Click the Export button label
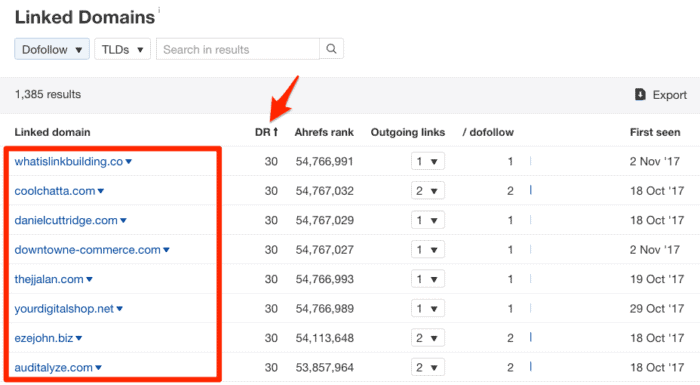 [669, 95]
